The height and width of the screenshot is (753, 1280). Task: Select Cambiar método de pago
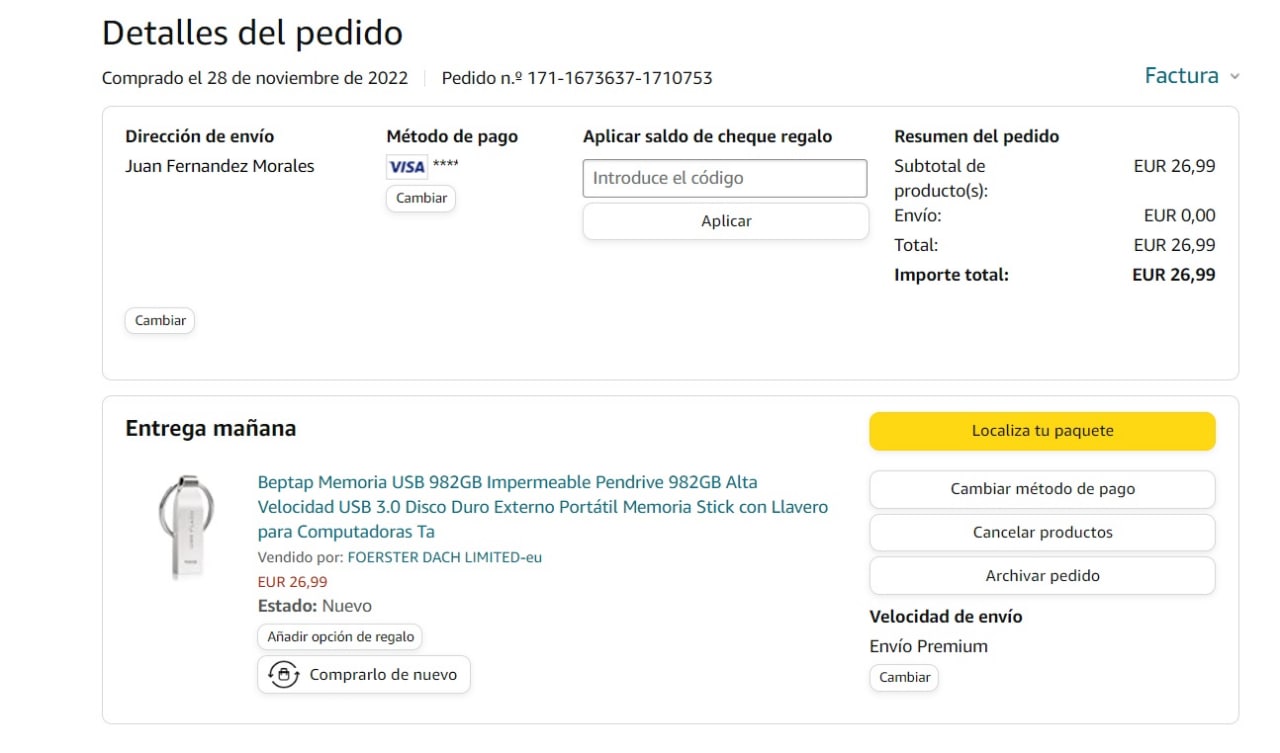(x=1042, y=489)
